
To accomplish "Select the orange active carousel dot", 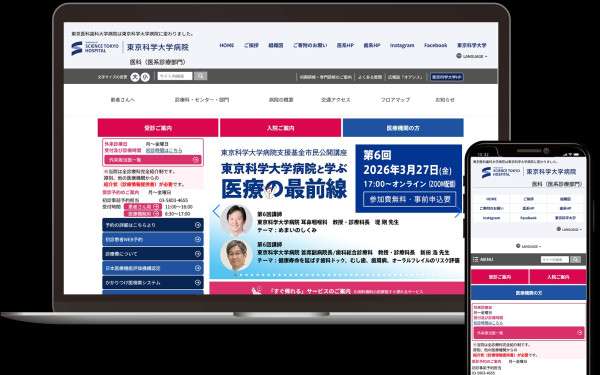I will coord(235,275).
